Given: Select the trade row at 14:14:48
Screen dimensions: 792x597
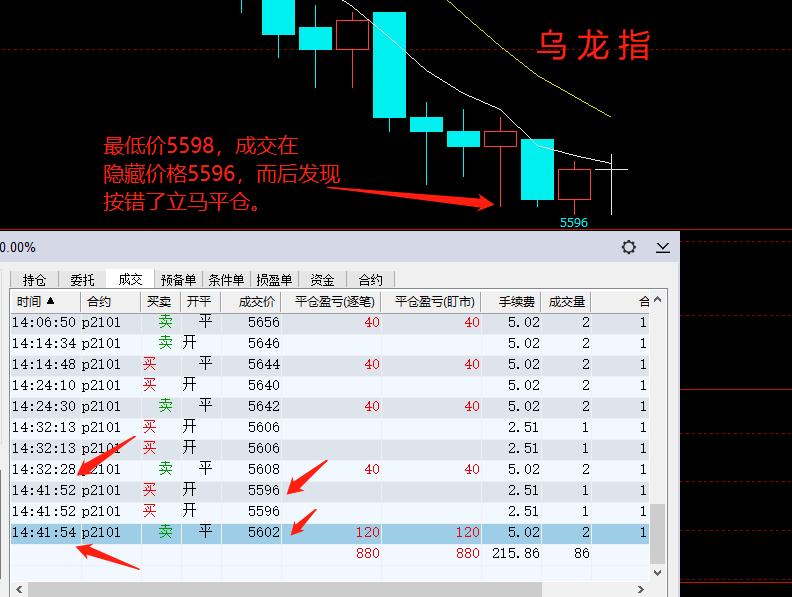Looking at the screenshot, I should (330, 364).
